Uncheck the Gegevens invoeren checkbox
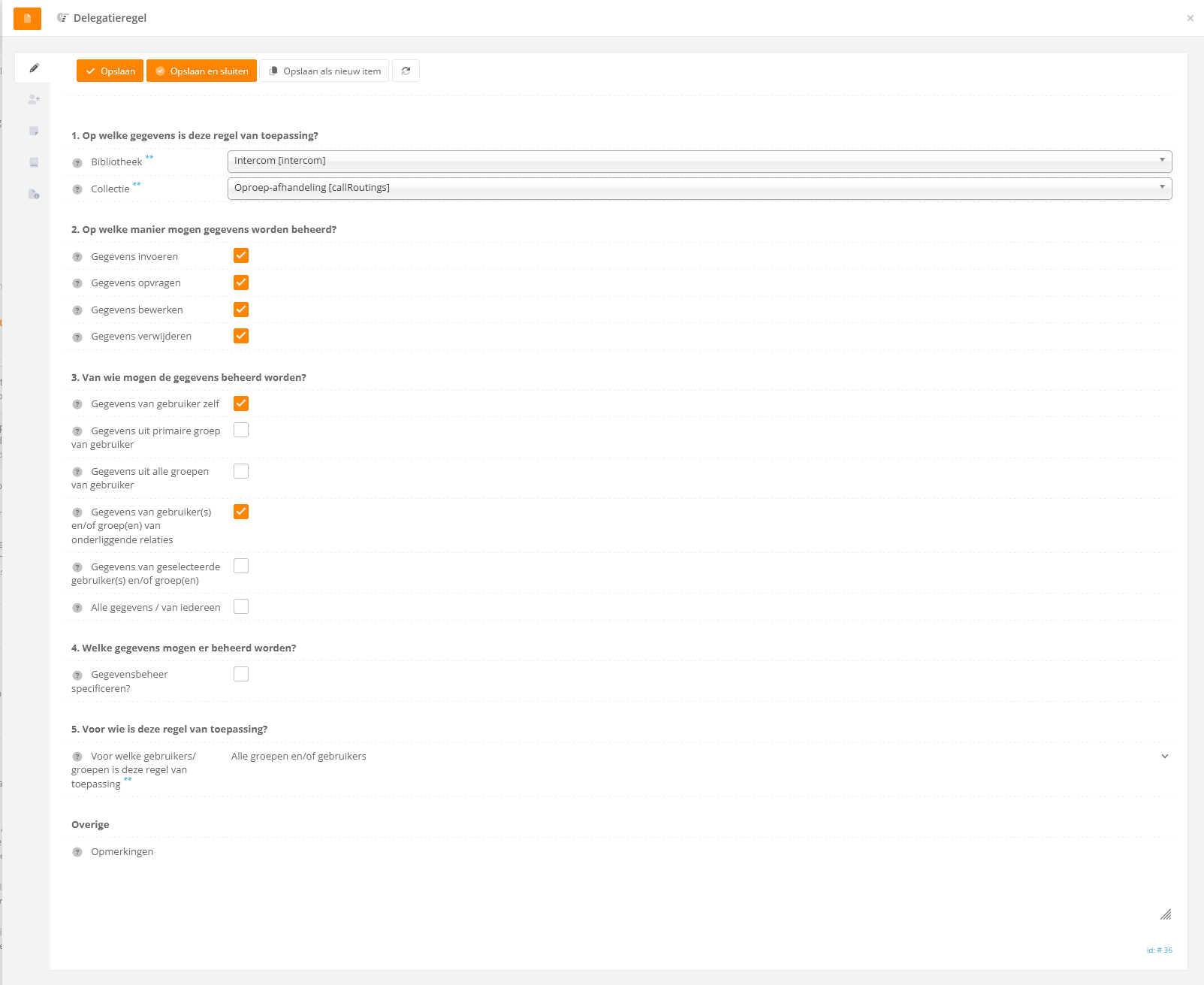This screenshot has width=1204, height=985. click(x=241, y=256)
